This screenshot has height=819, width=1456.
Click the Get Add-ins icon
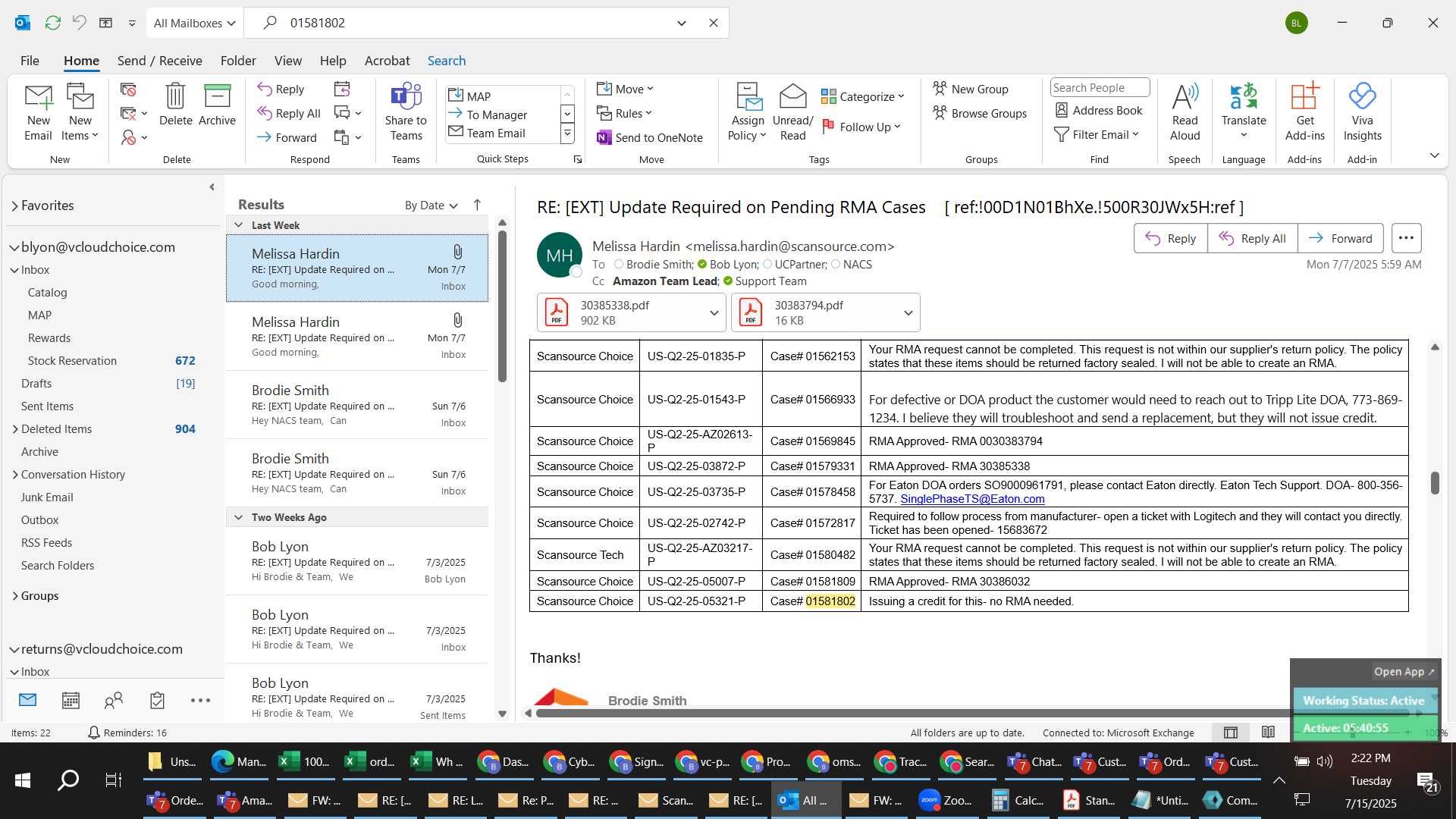click(x=1304, y=112)
